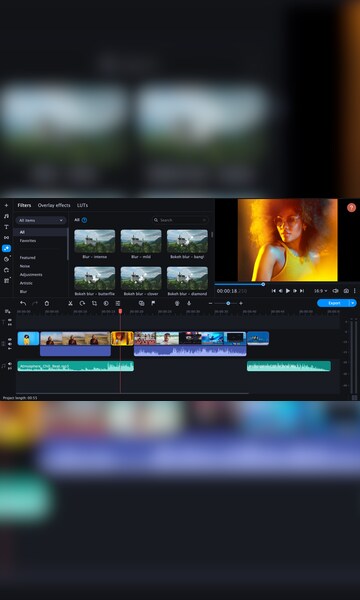The height and width of the screenshot is (600, 360).
Task: Play the preview video
Action: [x=288, y=291]
